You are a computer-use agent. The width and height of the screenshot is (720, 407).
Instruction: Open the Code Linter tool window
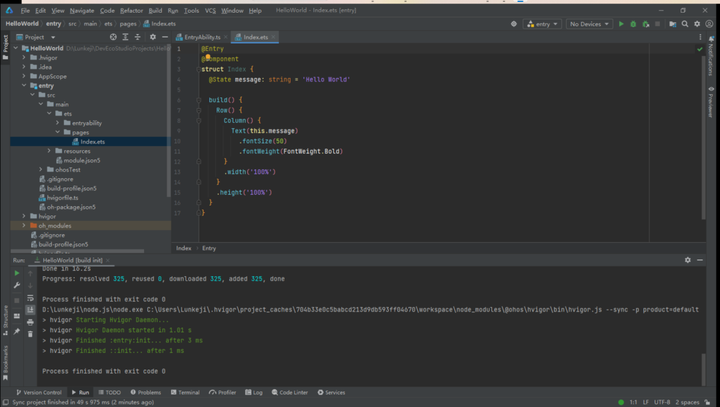(x=290, y=392)
